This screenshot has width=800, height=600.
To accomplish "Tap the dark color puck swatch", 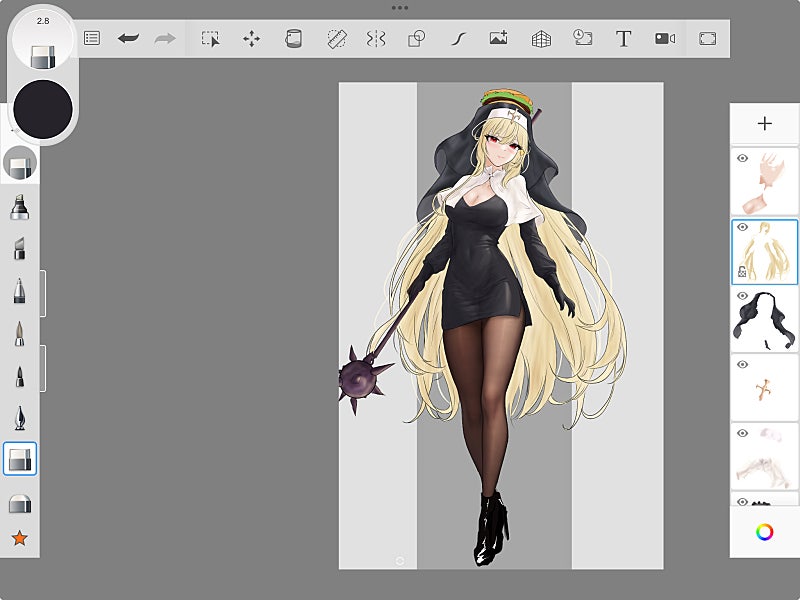I will [42, 109].
